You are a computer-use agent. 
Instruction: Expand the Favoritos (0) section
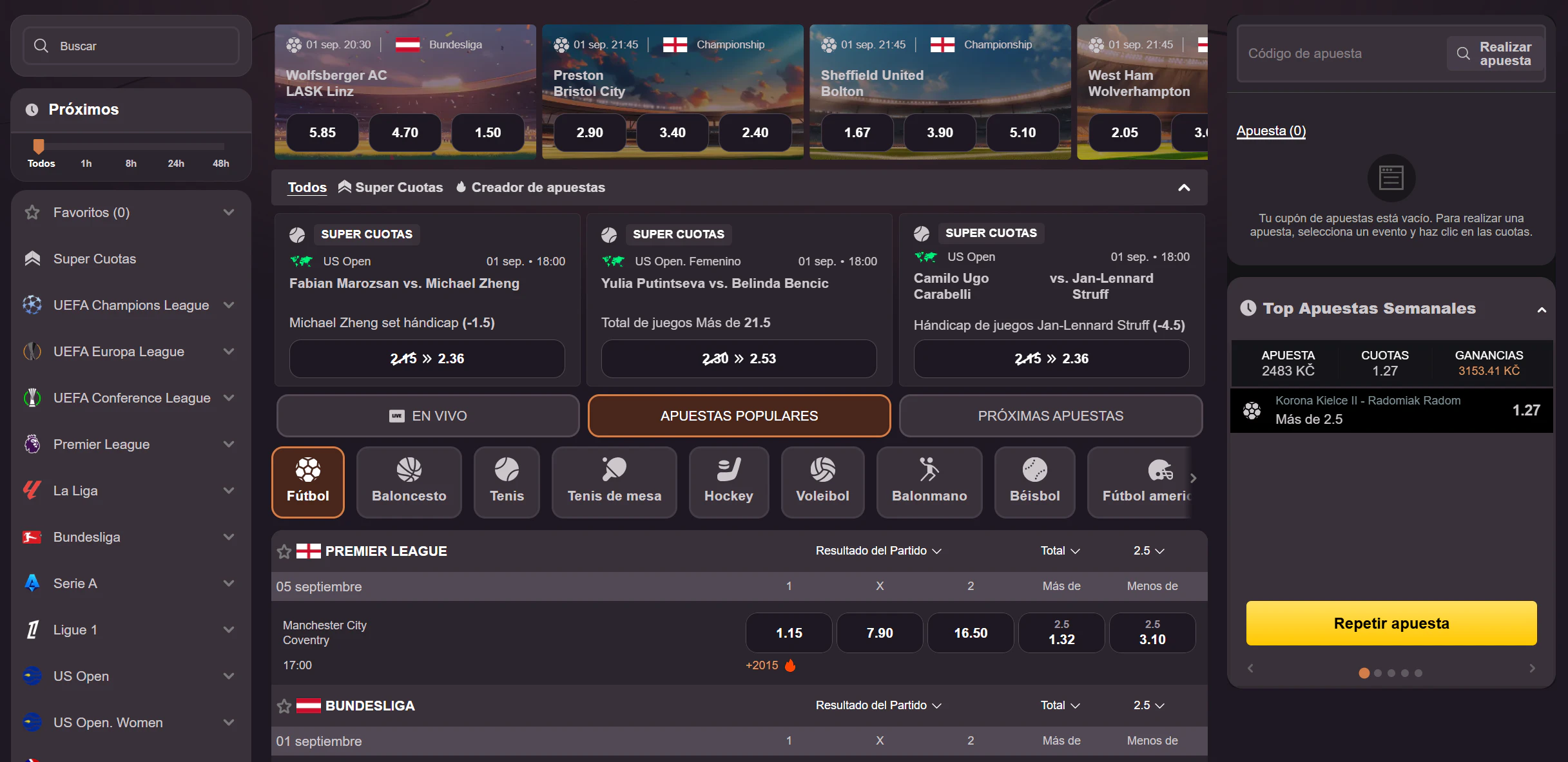coord(229,212)
